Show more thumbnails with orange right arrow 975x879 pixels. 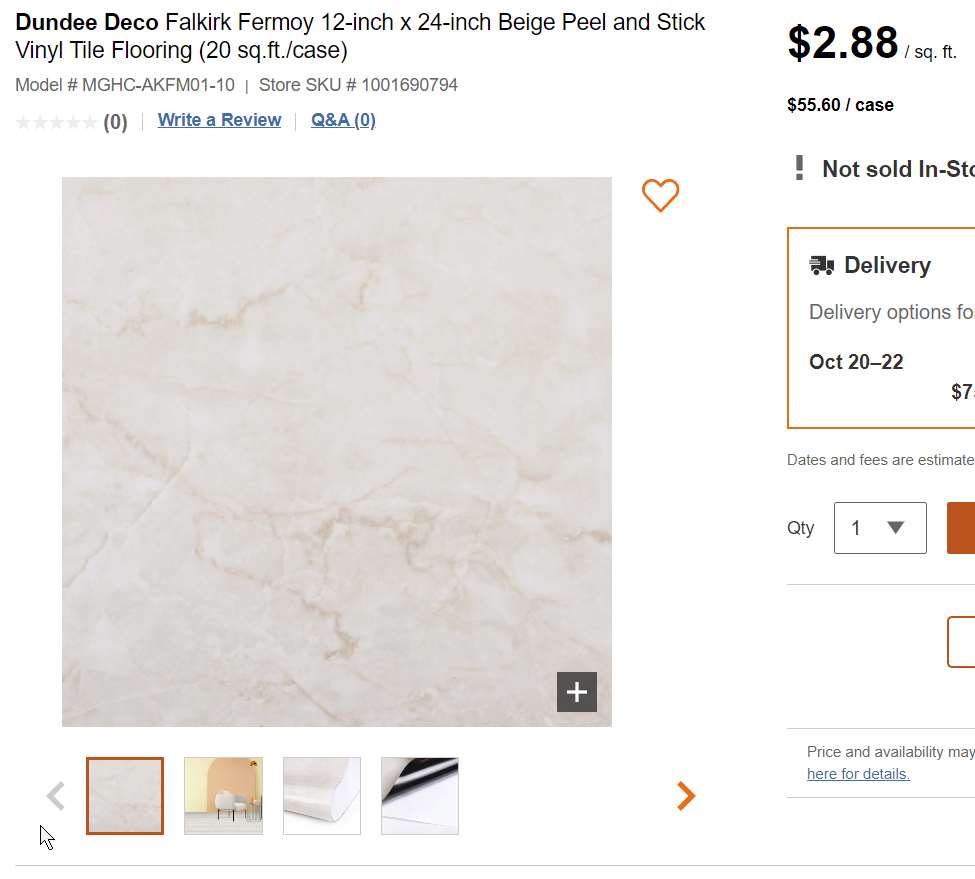point(685,796)
